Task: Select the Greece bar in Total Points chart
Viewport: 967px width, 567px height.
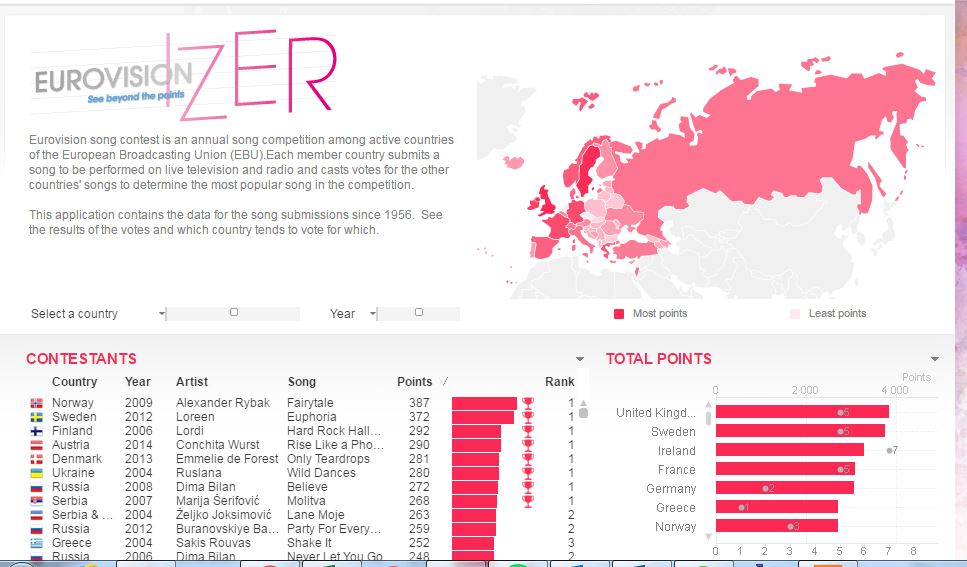Action: [x=776, y=507]
